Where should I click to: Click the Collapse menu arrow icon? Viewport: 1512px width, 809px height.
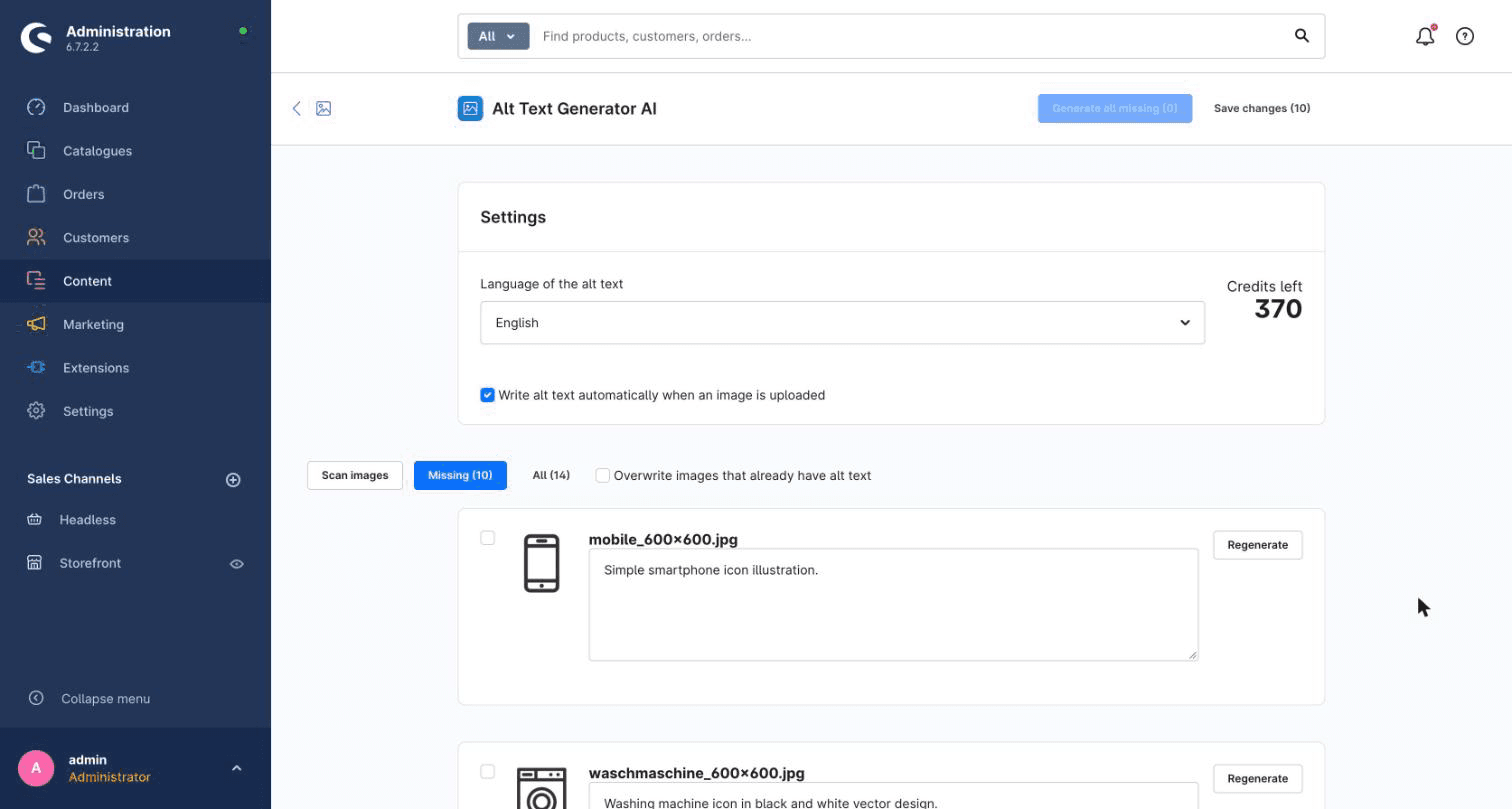(36, 698)
